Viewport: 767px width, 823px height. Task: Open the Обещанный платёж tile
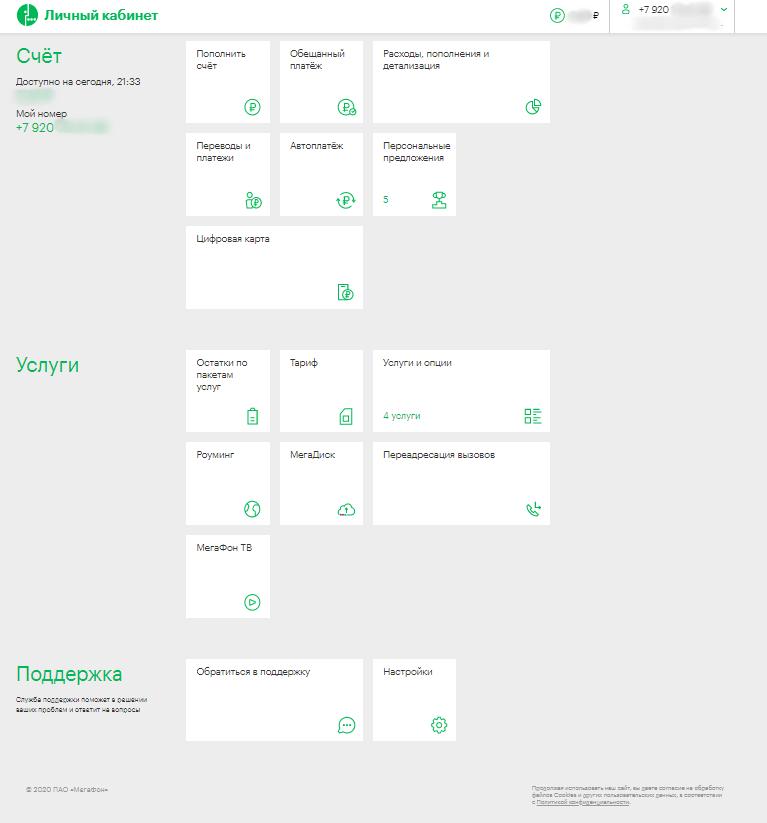[321, 82]
